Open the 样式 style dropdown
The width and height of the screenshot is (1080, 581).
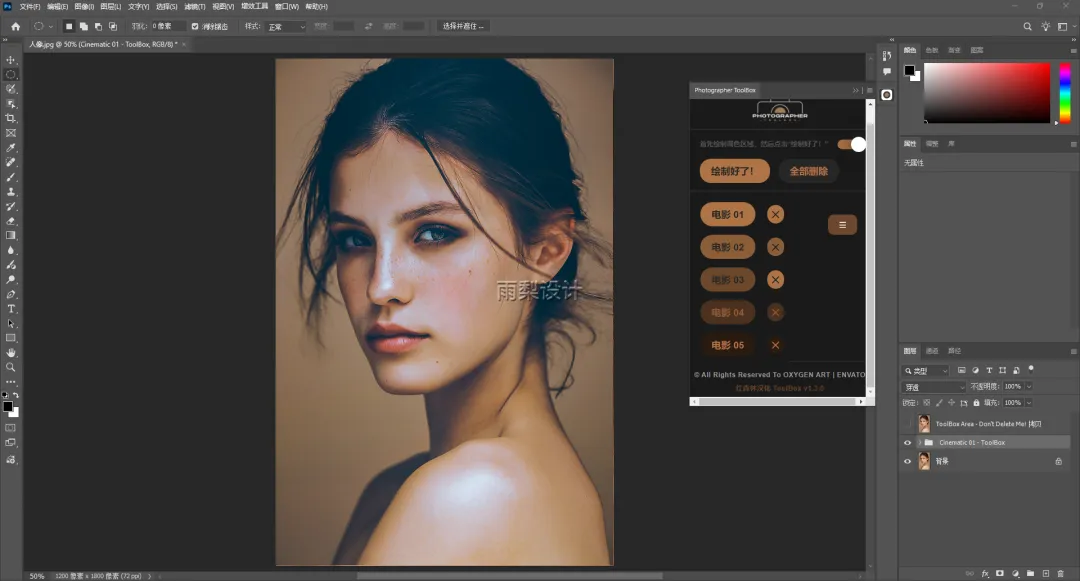tap(286, 27)
